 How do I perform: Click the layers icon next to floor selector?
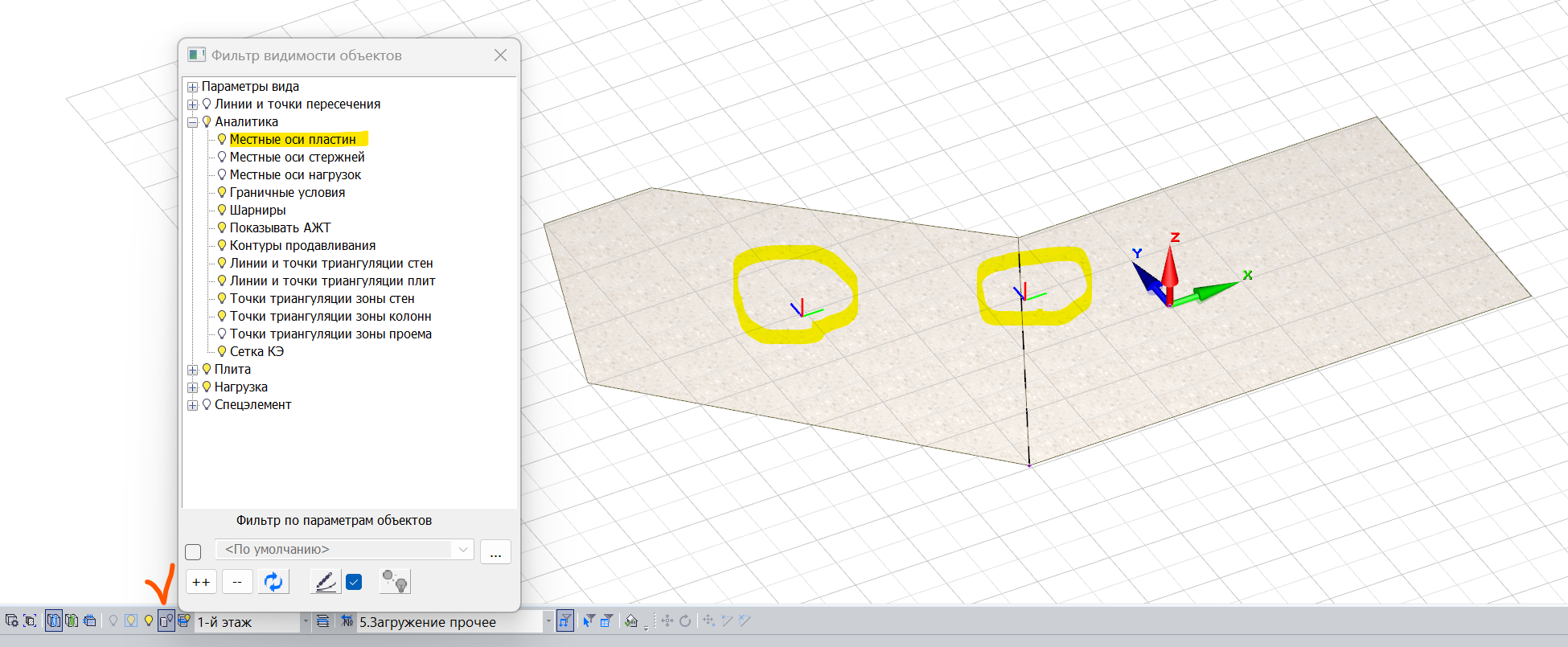[x=322, y=621]
